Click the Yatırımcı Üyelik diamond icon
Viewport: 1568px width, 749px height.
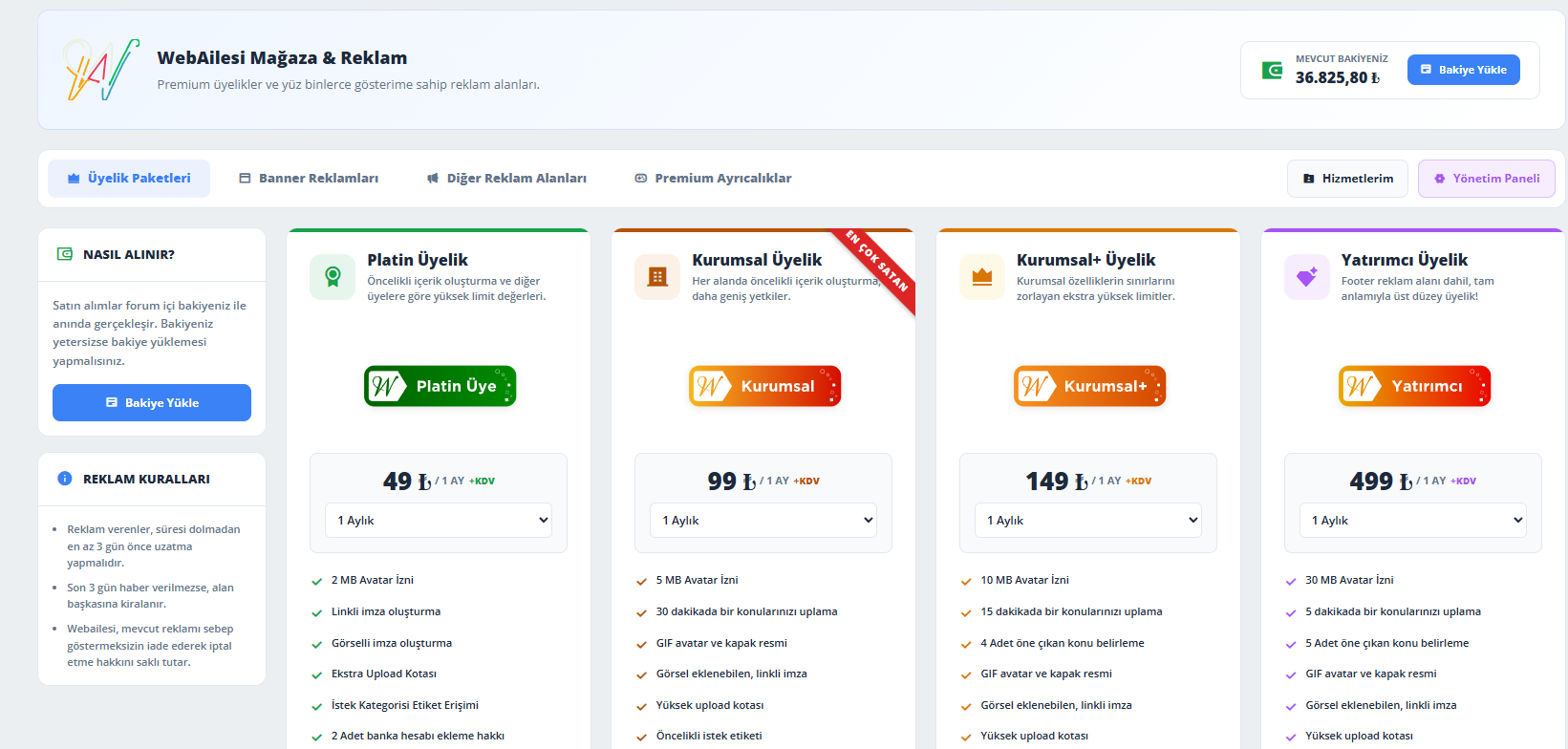pyautogui.click(x=1307, y=277)
